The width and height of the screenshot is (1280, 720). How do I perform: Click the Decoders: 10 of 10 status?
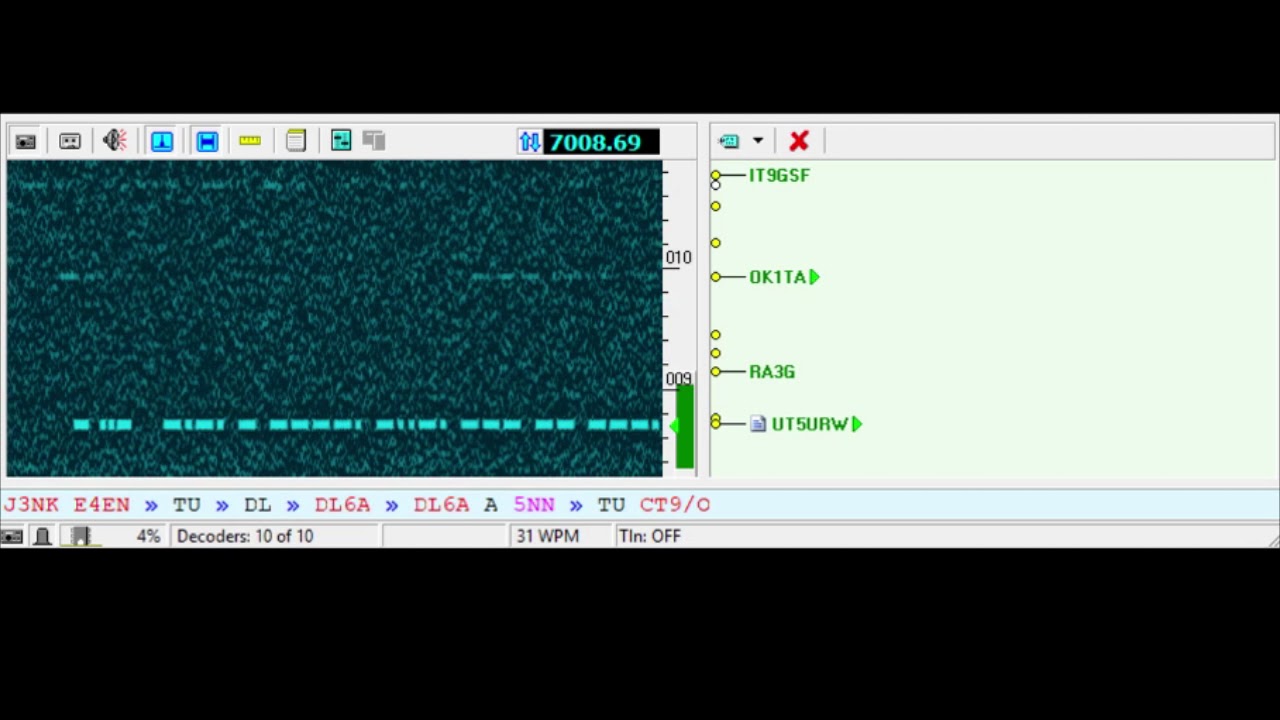245,537
